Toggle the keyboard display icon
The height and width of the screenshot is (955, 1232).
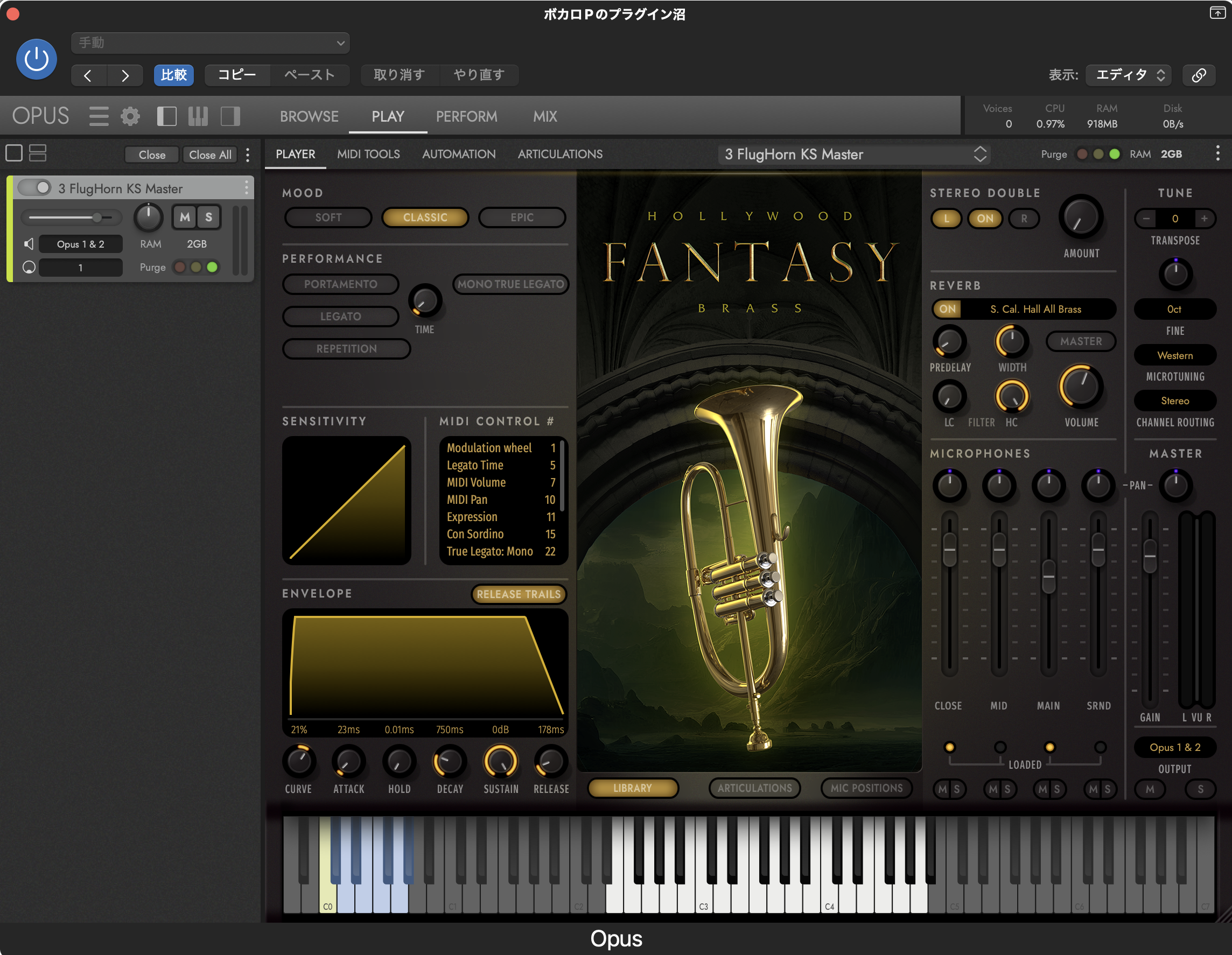tap(198, 116)
